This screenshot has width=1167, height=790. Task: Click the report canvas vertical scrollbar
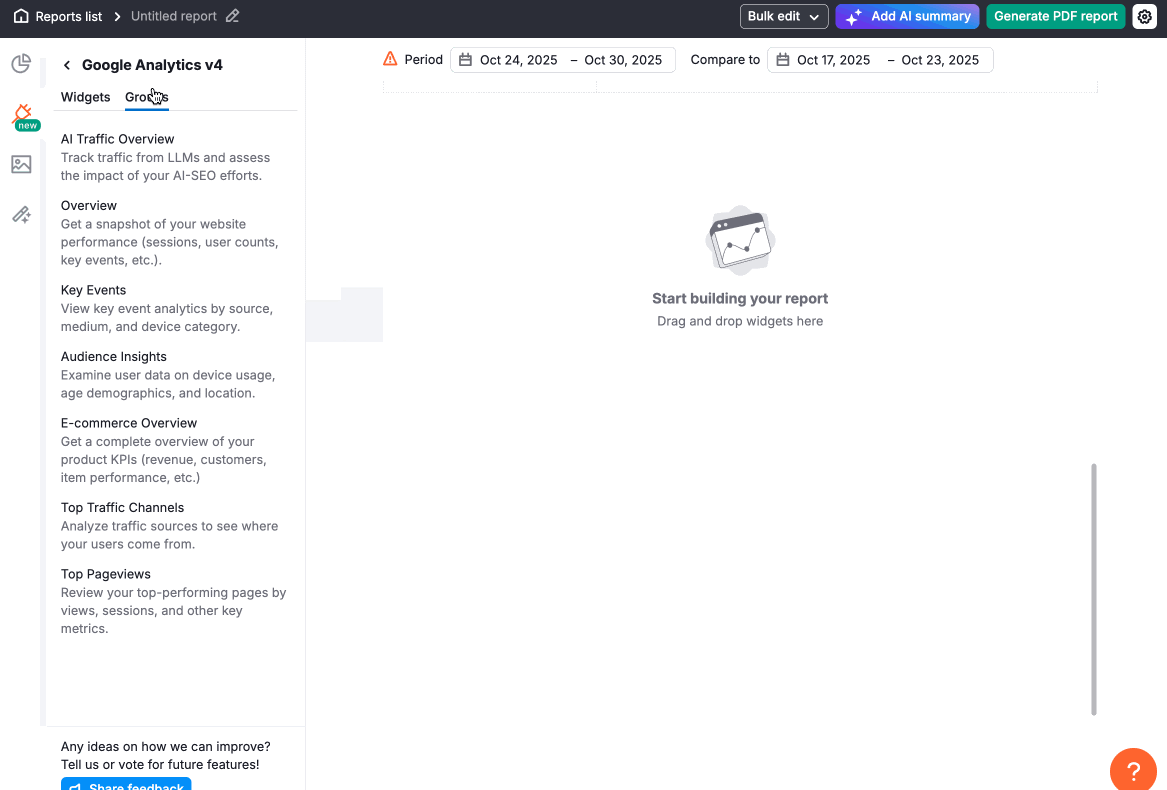point(1094,589)
